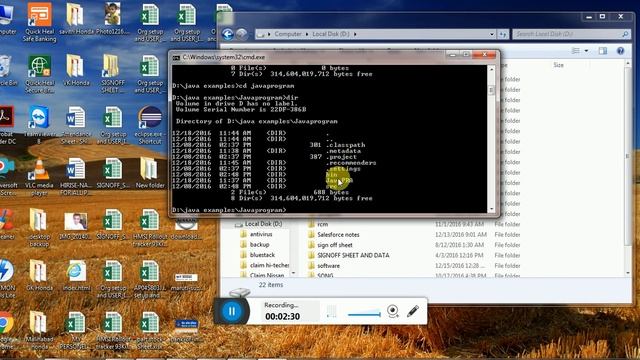Launch eclipse.exe Shortcut icon
This screenshot has width=640, height=360.
(x=150, y=124)
